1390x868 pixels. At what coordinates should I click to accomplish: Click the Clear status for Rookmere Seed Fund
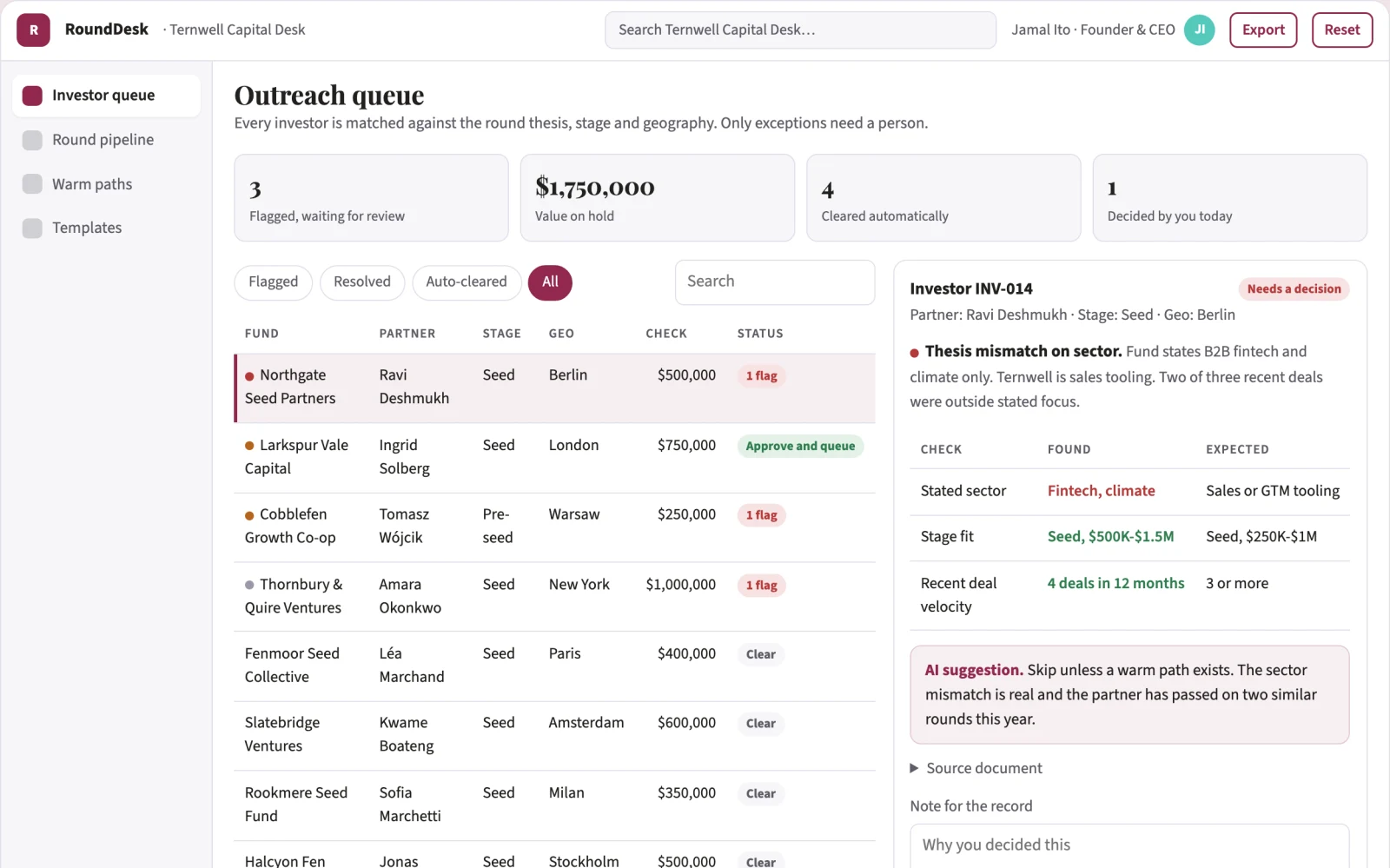[x=761, y=794]
